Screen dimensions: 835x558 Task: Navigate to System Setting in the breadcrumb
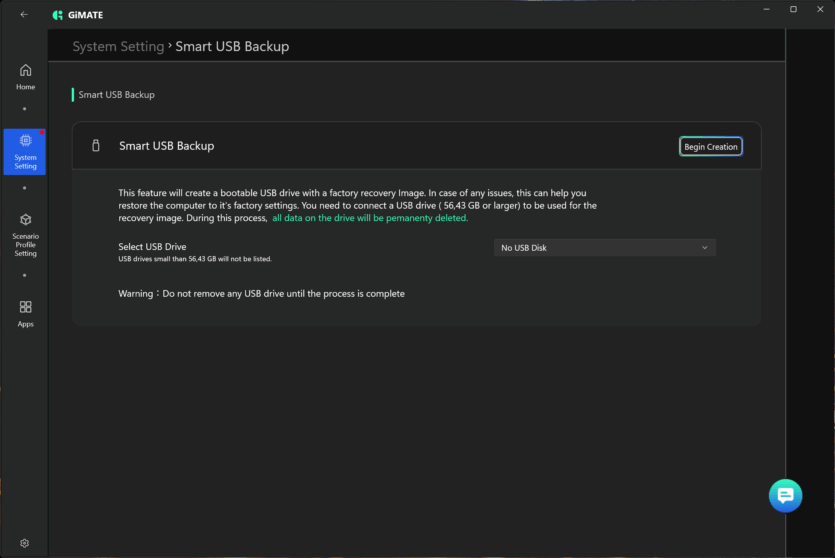pyautogui.click(x=118, y=46)
